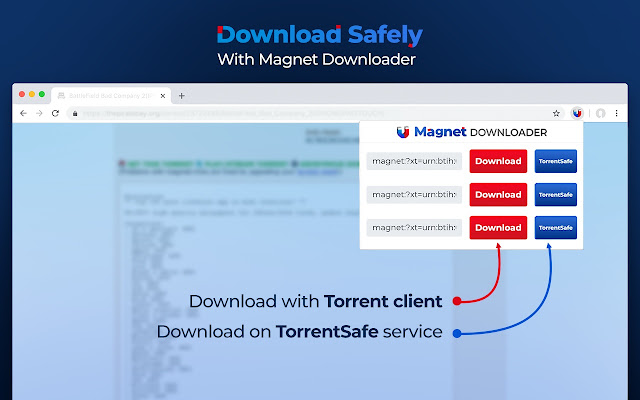Click the 'DOWNLOADER' text in popup header
The image size is (640, 400).
coord(509,133)
